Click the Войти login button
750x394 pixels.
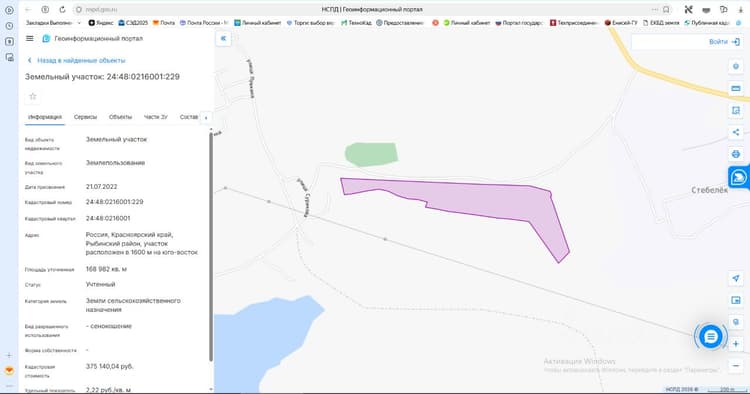(x=724, y=42)
